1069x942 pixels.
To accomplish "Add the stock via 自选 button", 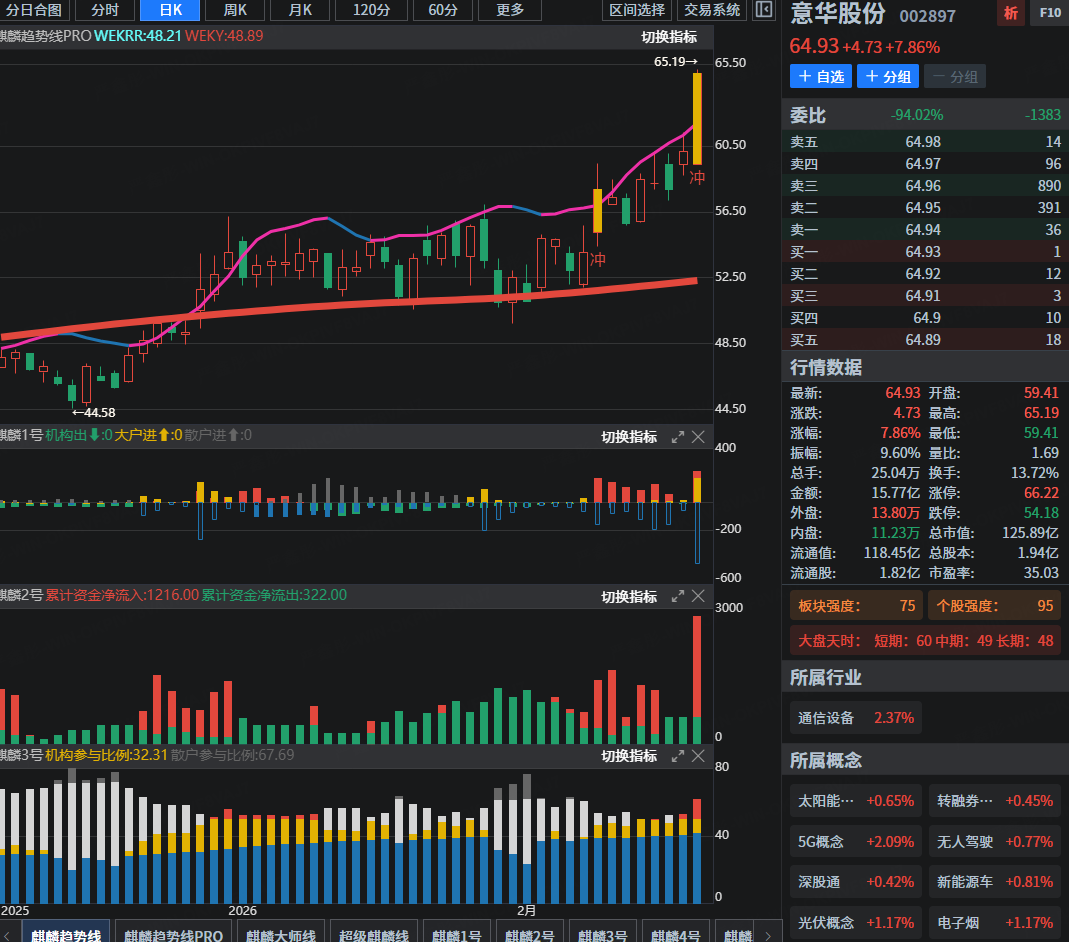I will (821, 77).
